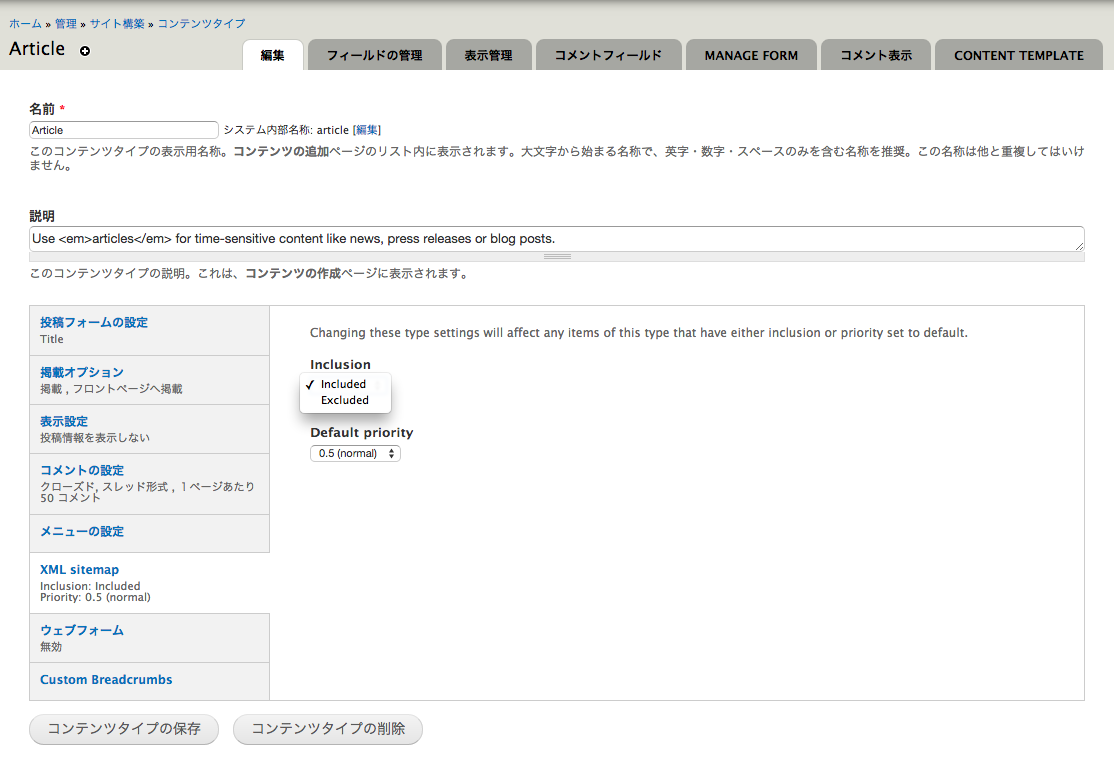Open the Custom Breadcrumbs vertical tab
The image size is (1114, 767).
(106, 680)
